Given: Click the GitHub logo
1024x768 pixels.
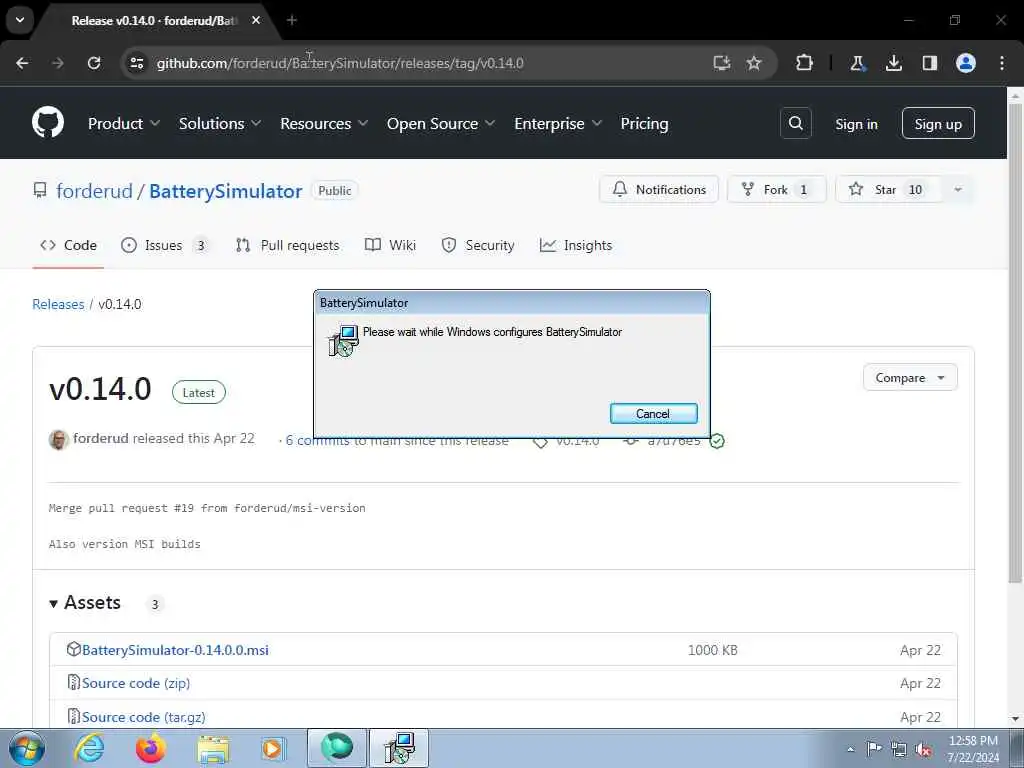Looking at the screenshot, I should pos(48,122).
